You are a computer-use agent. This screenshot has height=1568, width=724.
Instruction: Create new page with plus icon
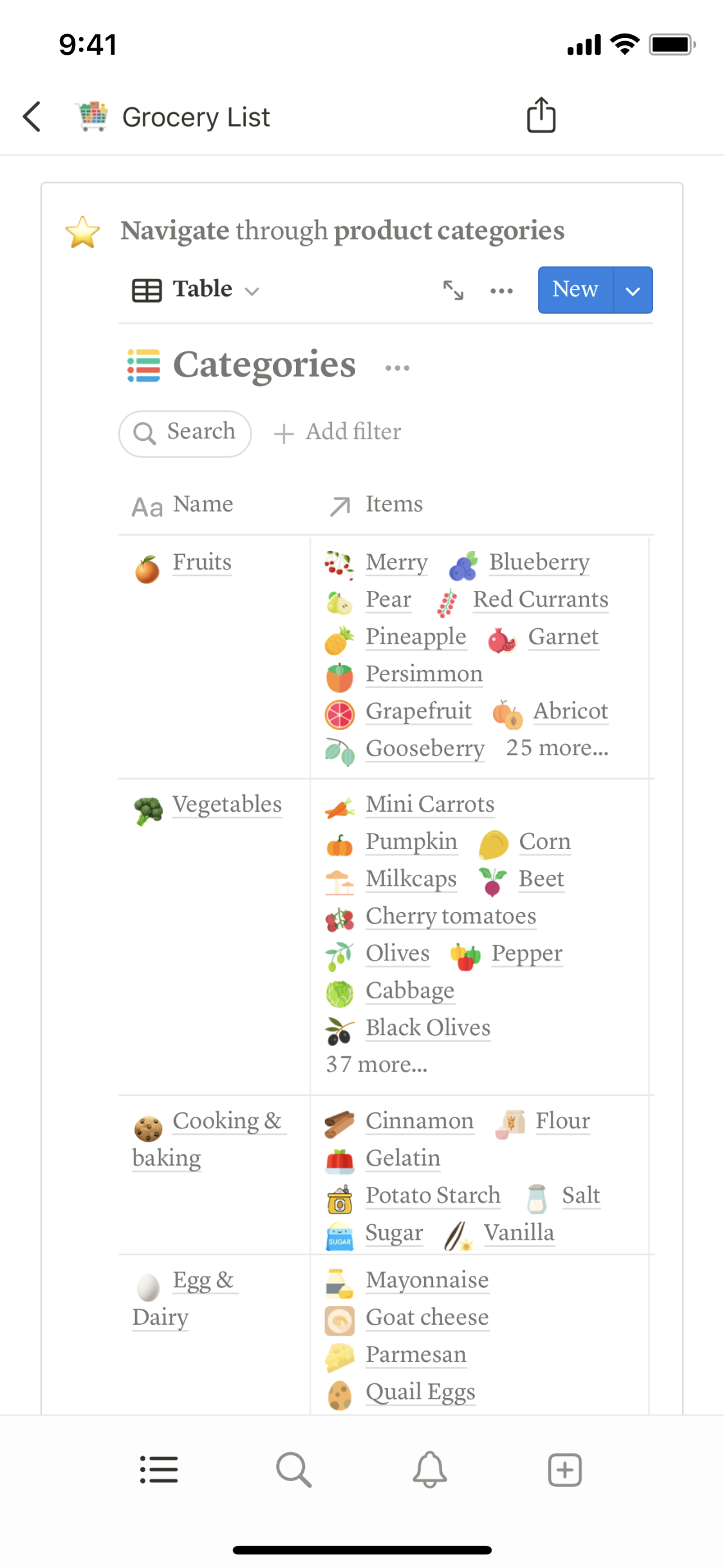[565, 1470]
